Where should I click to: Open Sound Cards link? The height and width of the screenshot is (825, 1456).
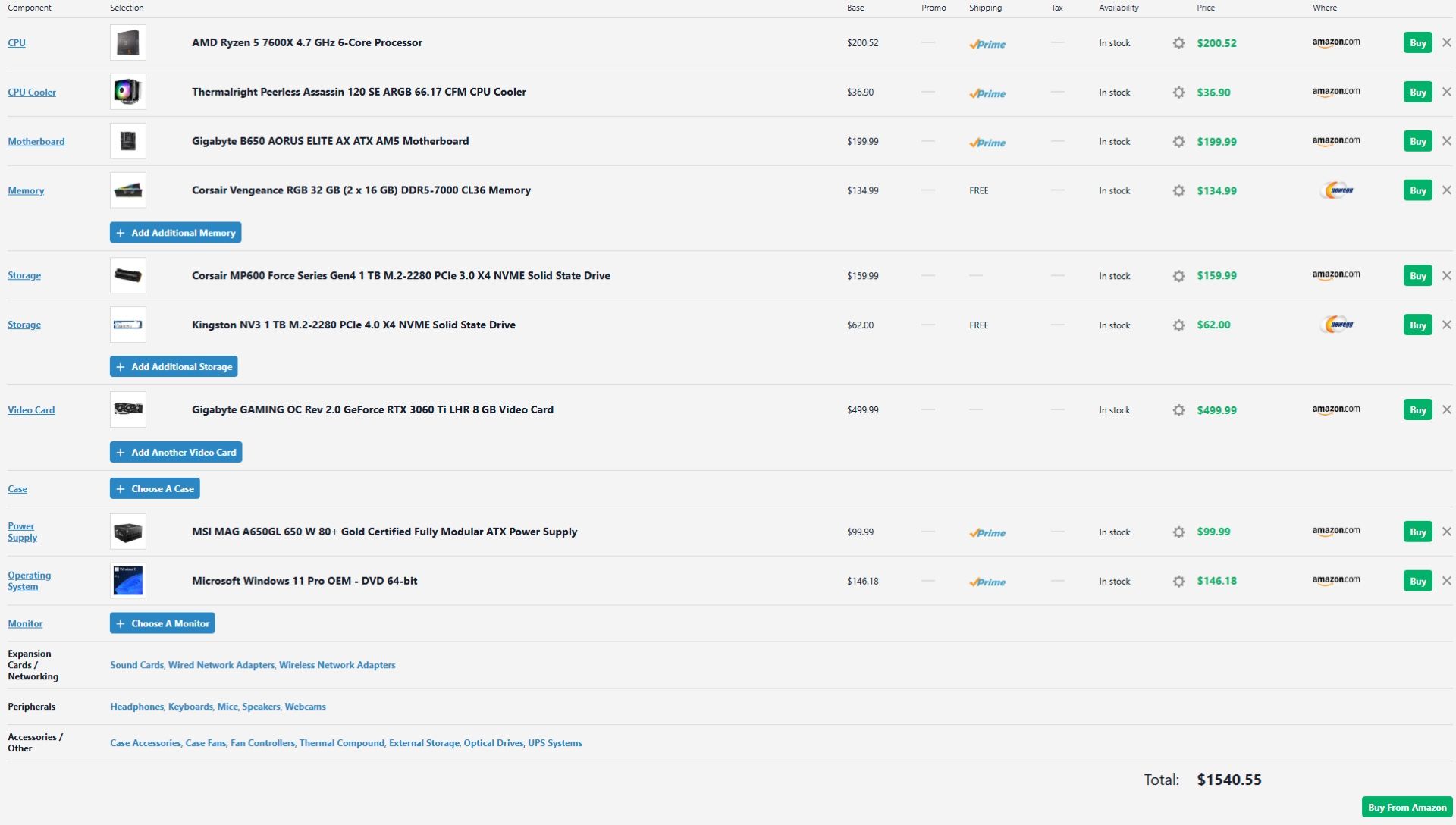pyautogui.click(x=136, y=665)
